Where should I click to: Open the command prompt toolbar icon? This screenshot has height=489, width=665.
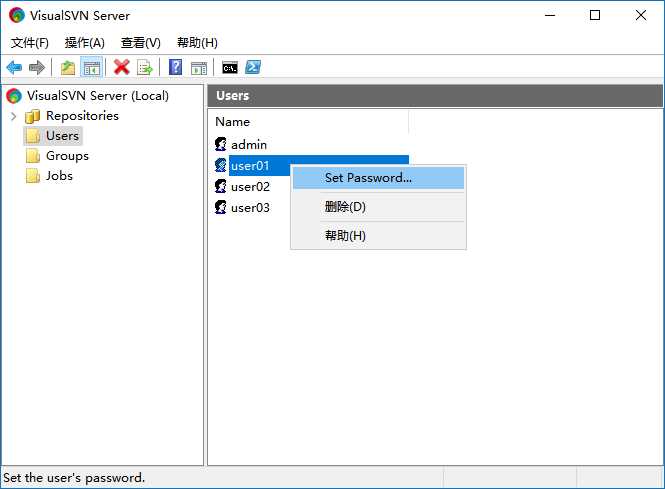click(230, 67)
